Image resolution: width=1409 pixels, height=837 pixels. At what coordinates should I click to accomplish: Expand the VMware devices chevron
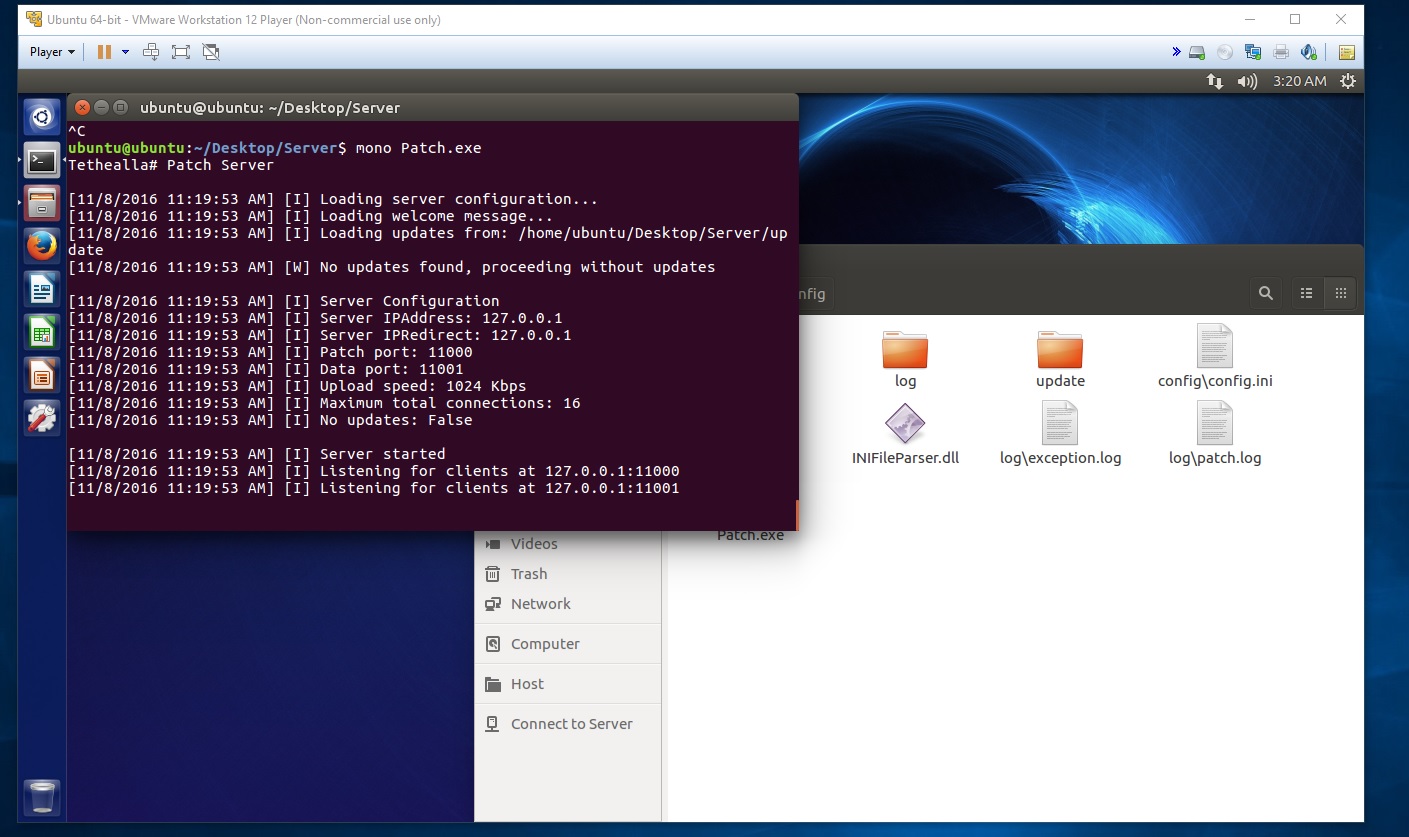[x=1176, y=52]
